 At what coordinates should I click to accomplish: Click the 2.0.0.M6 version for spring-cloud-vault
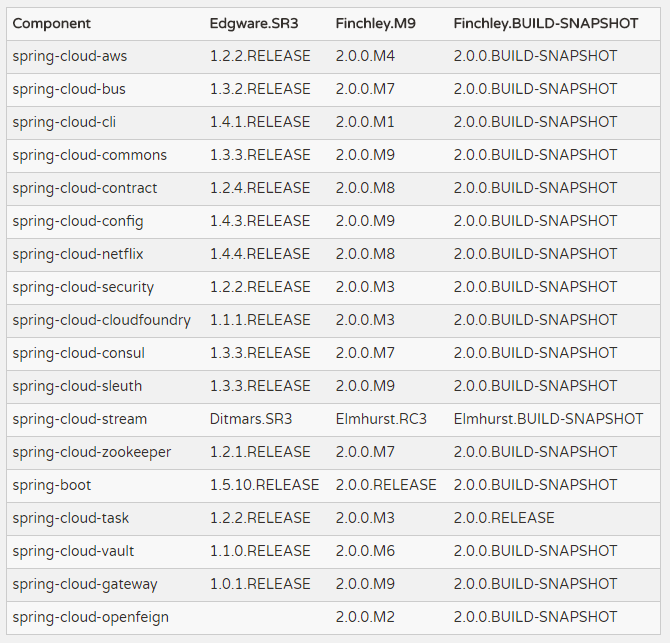click(365, 551)
